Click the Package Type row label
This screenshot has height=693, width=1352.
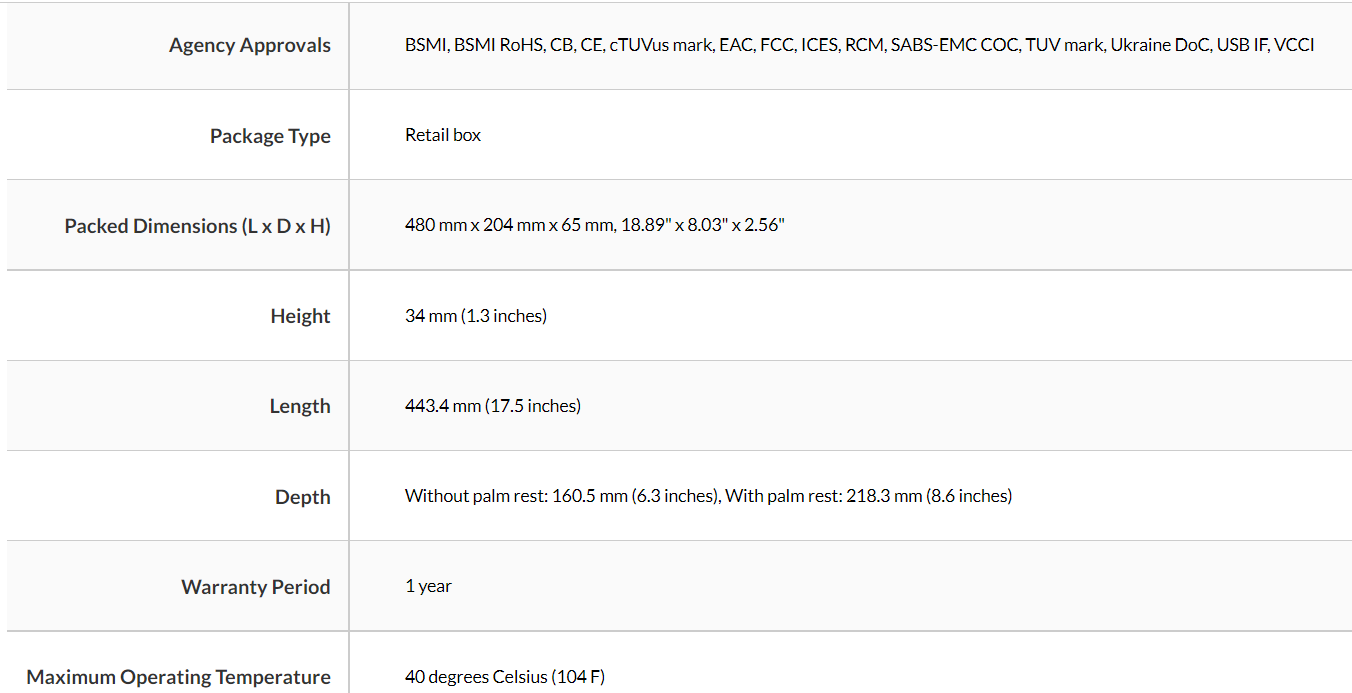tap(270, 136)
